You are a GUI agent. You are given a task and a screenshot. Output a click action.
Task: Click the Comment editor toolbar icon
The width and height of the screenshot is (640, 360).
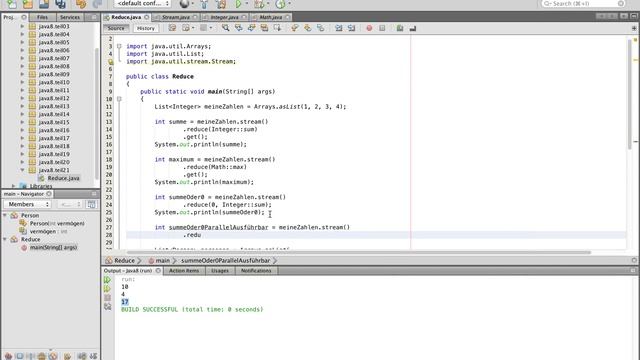point(400,28)
